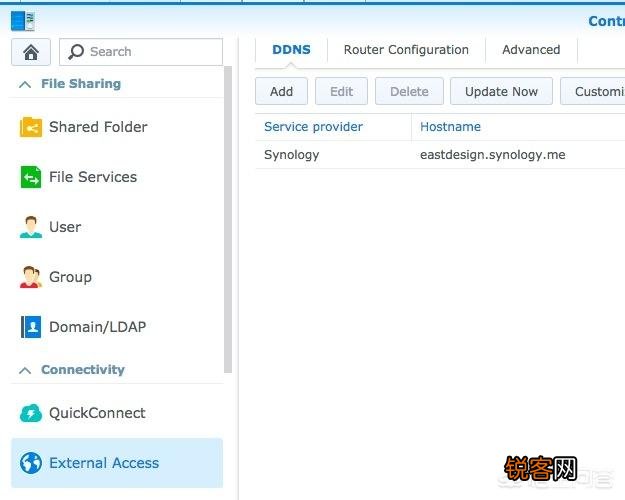Select the Synology provider cell
Image resolution: width=625 pixels, height=500 pixels.
291,155
